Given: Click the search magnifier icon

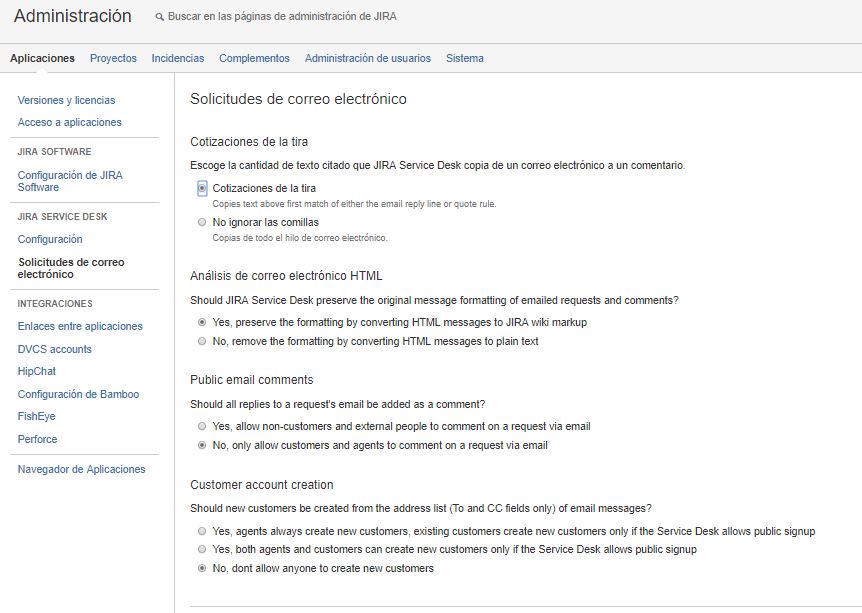Looking at the screenshot, I should (x=159, y=17).
